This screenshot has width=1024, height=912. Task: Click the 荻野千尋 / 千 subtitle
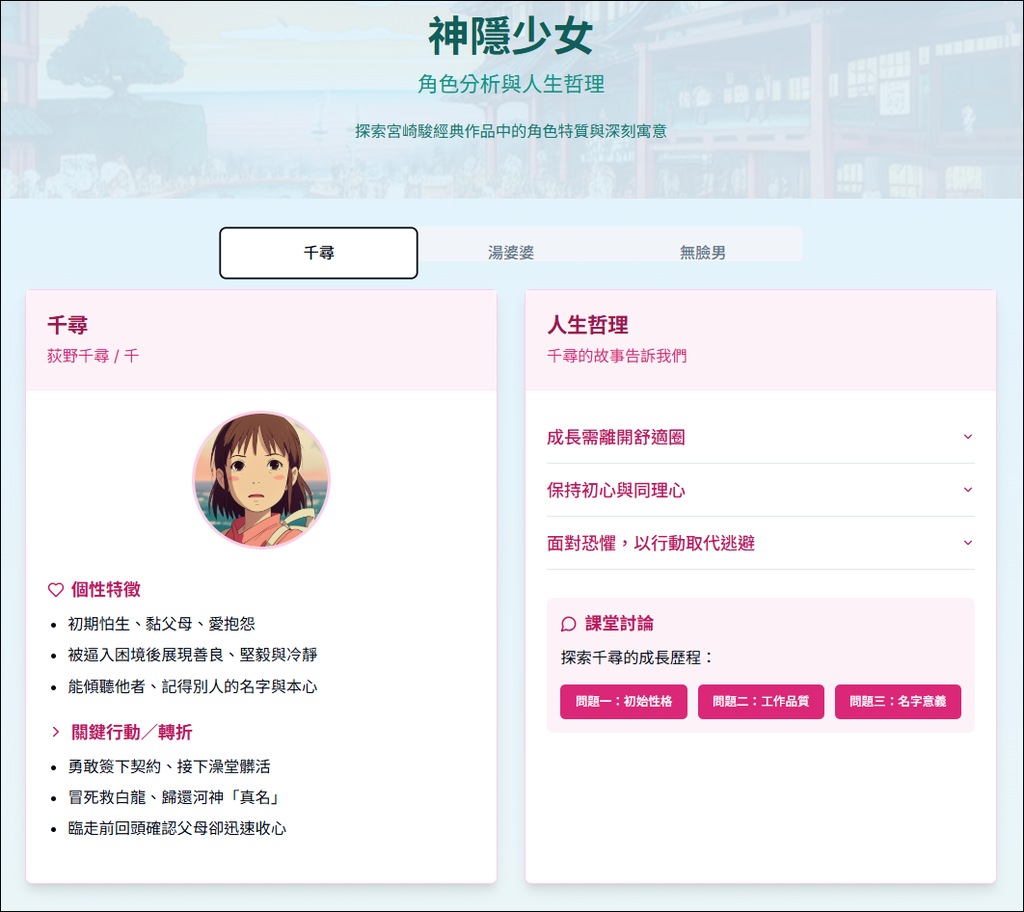[93, 356]
